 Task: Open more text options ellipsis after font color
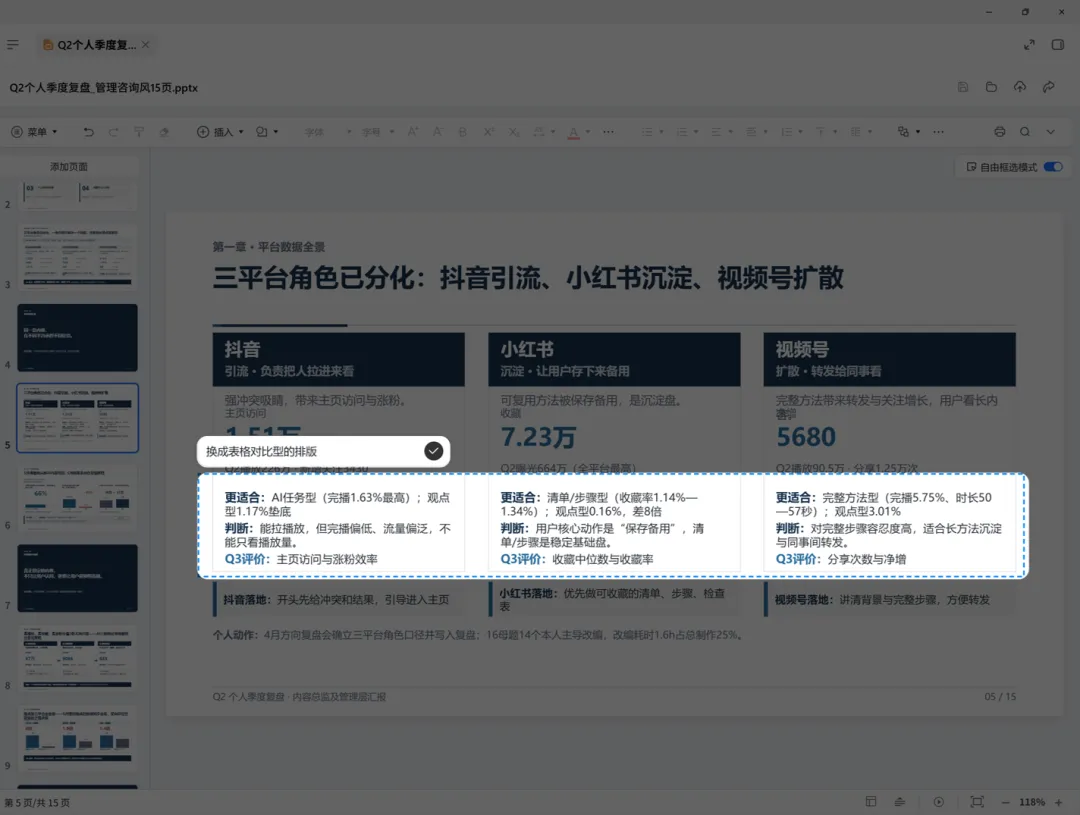tap(608, 132)
